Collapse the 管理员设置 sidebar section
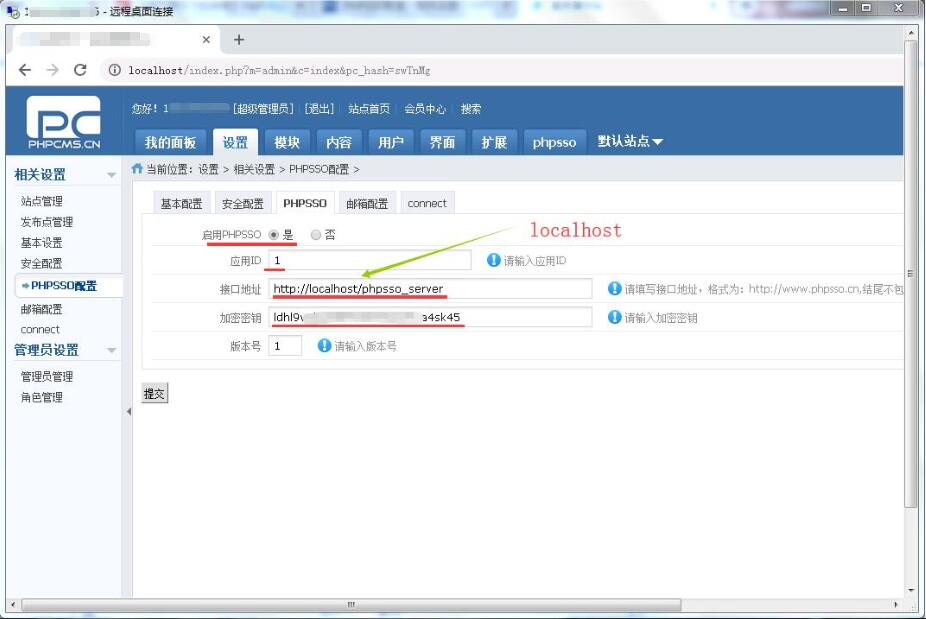Image resolution: width=926 pixels, height=619 pixels. point(111,350)
